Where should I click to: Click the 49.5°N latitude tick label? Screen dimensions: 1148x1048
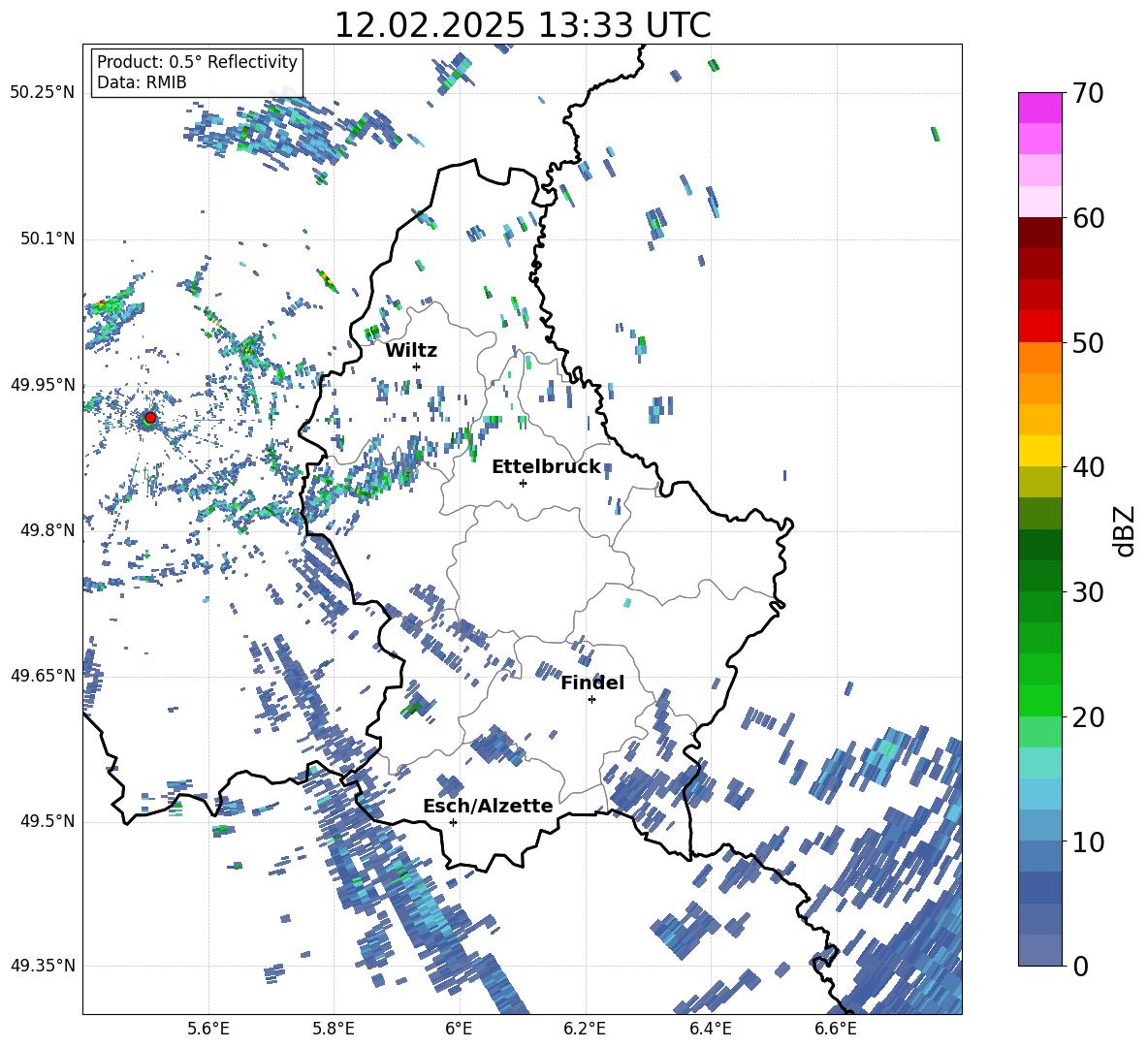(48, 821)
